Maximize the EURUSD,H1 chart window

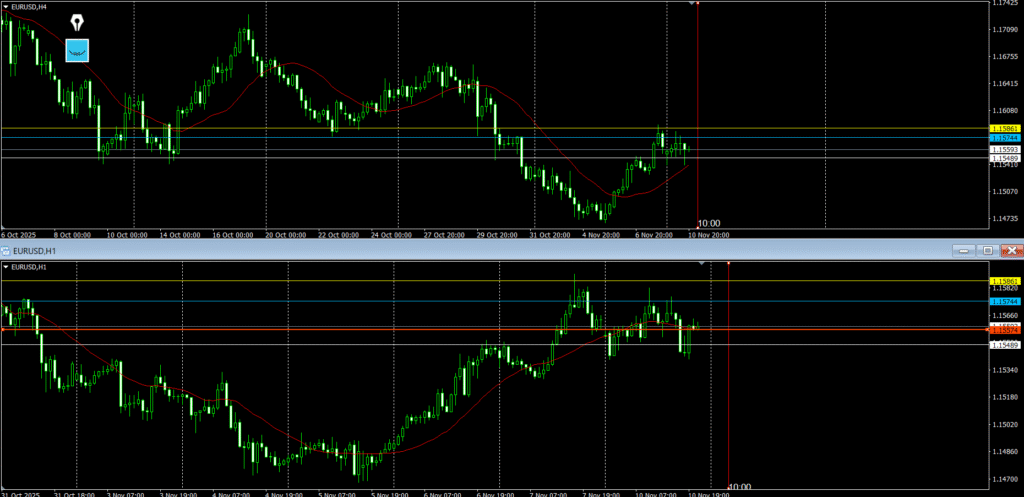tap(987, 250)
